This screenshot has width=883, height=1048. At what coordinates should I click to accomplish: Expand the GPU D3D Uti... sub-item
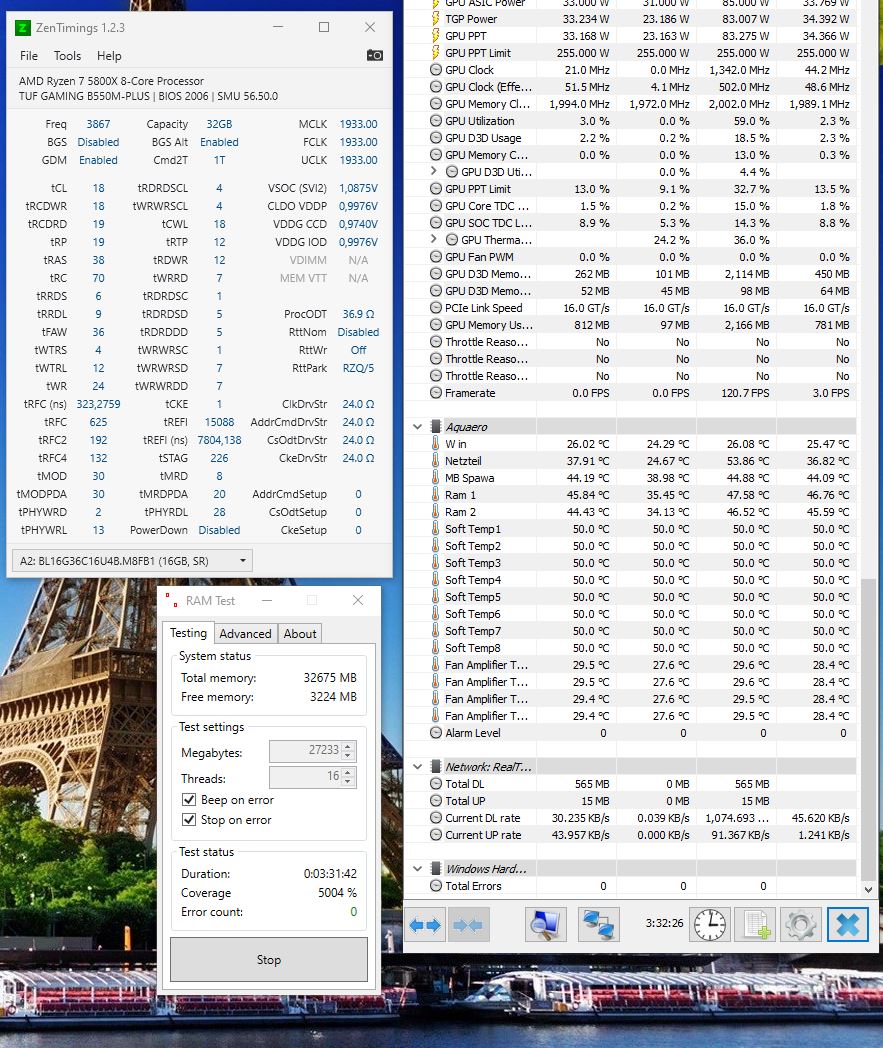(x=433, y=172)
